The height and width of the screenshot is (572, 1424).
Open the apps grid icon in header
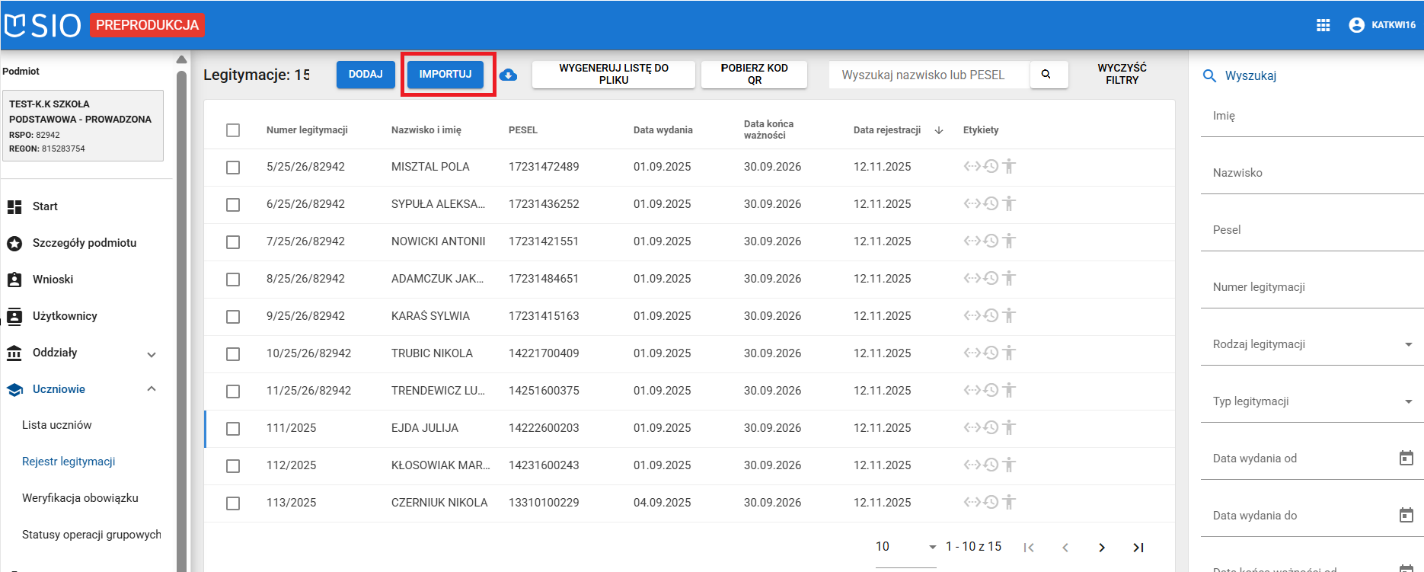pyautogui.click(x=1323, y=25)
